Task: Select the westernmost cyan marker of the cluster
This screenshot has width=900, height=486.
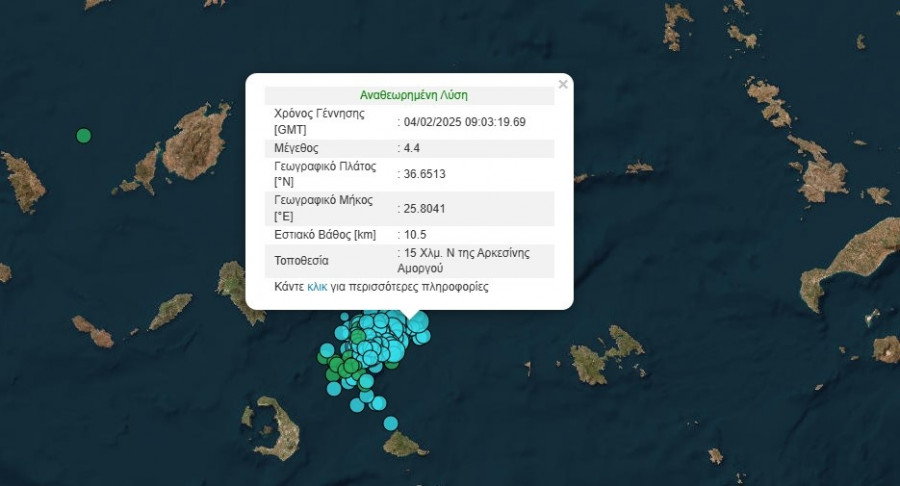Action: pos(327,350)
